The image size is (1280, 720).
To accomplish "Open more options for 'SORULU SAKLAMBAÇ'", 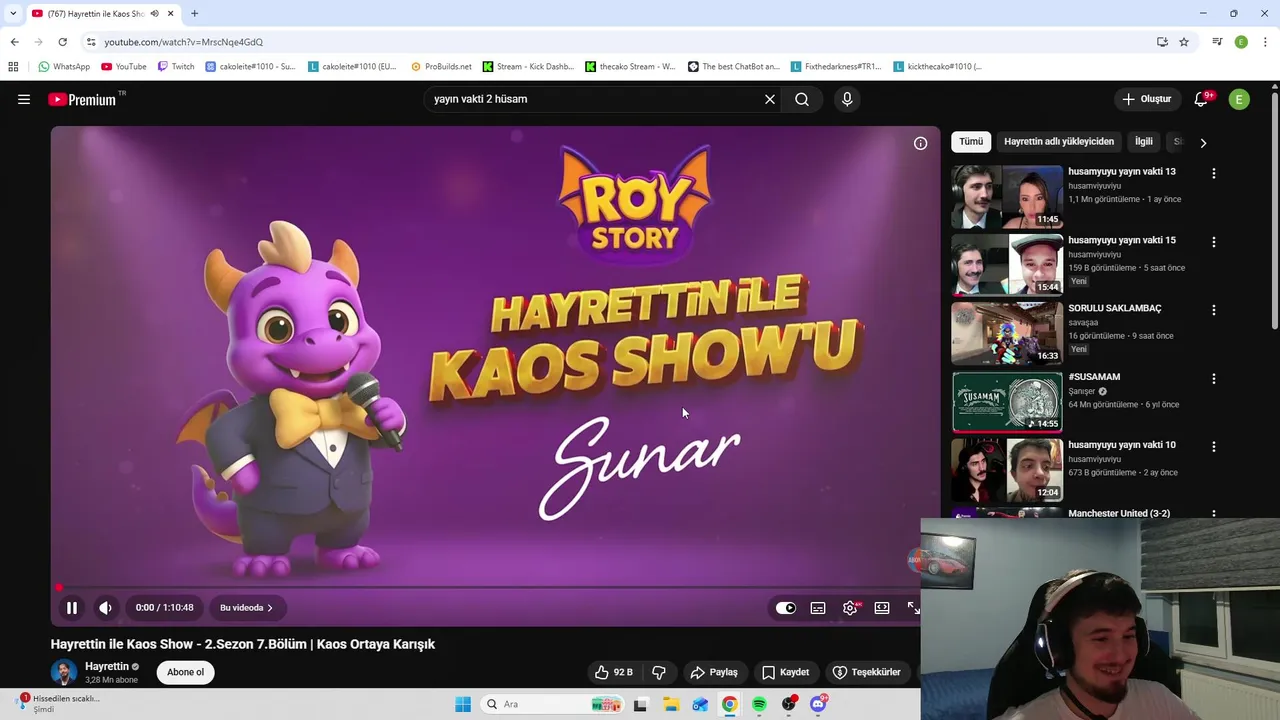I will pyautogui.click(x=1214, y=310).
